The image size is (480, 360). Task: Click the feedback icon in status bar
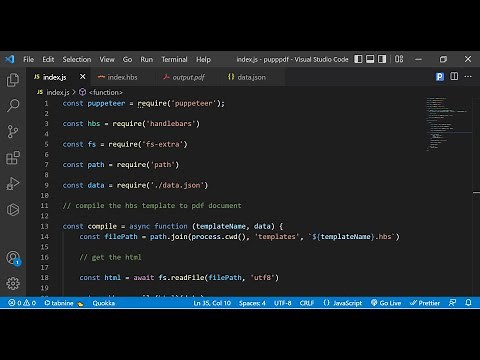(x=452, y=303)
